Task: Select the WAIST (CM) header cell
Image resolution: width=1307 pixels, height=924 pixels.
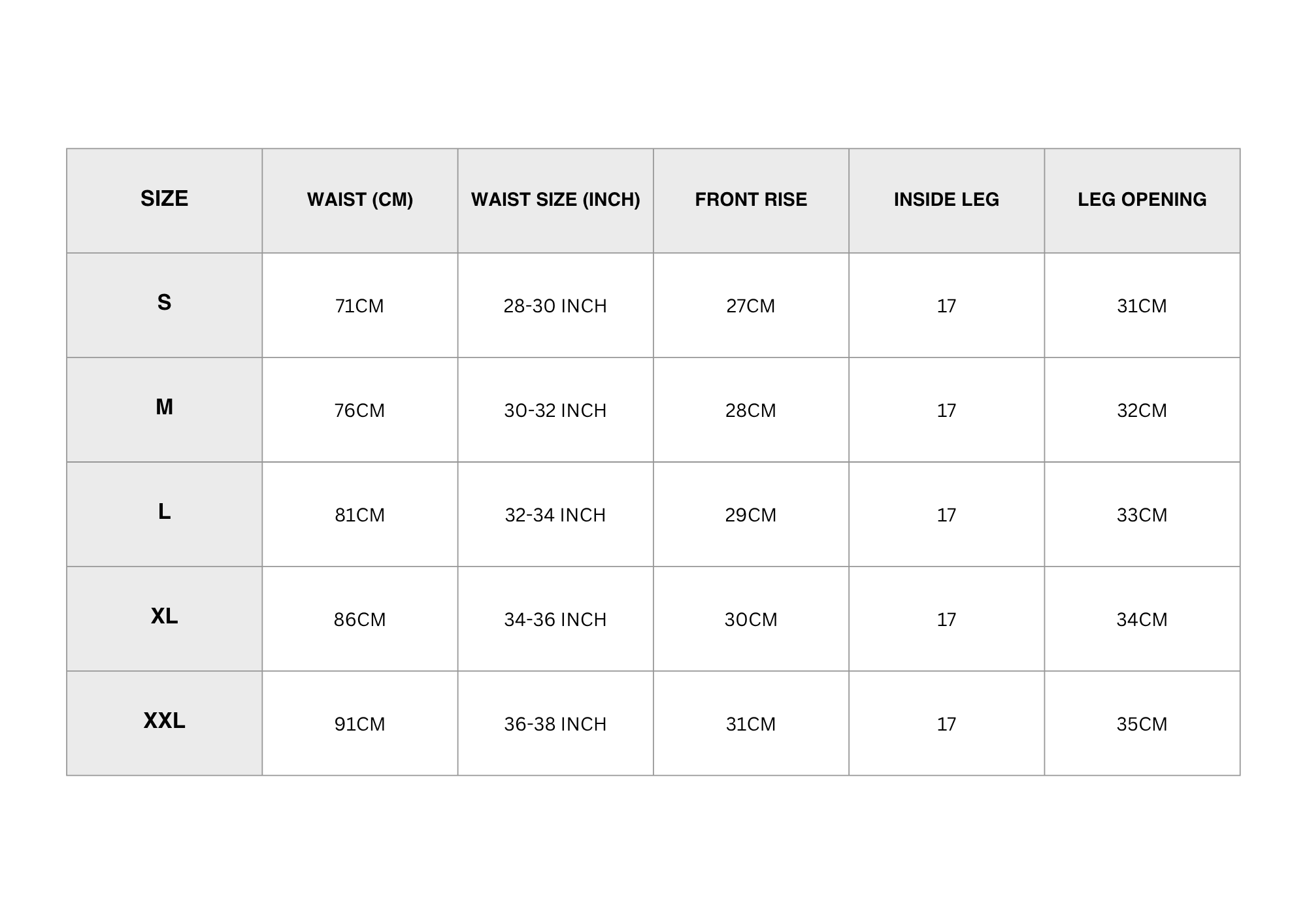Action: (x=359, y=199)
